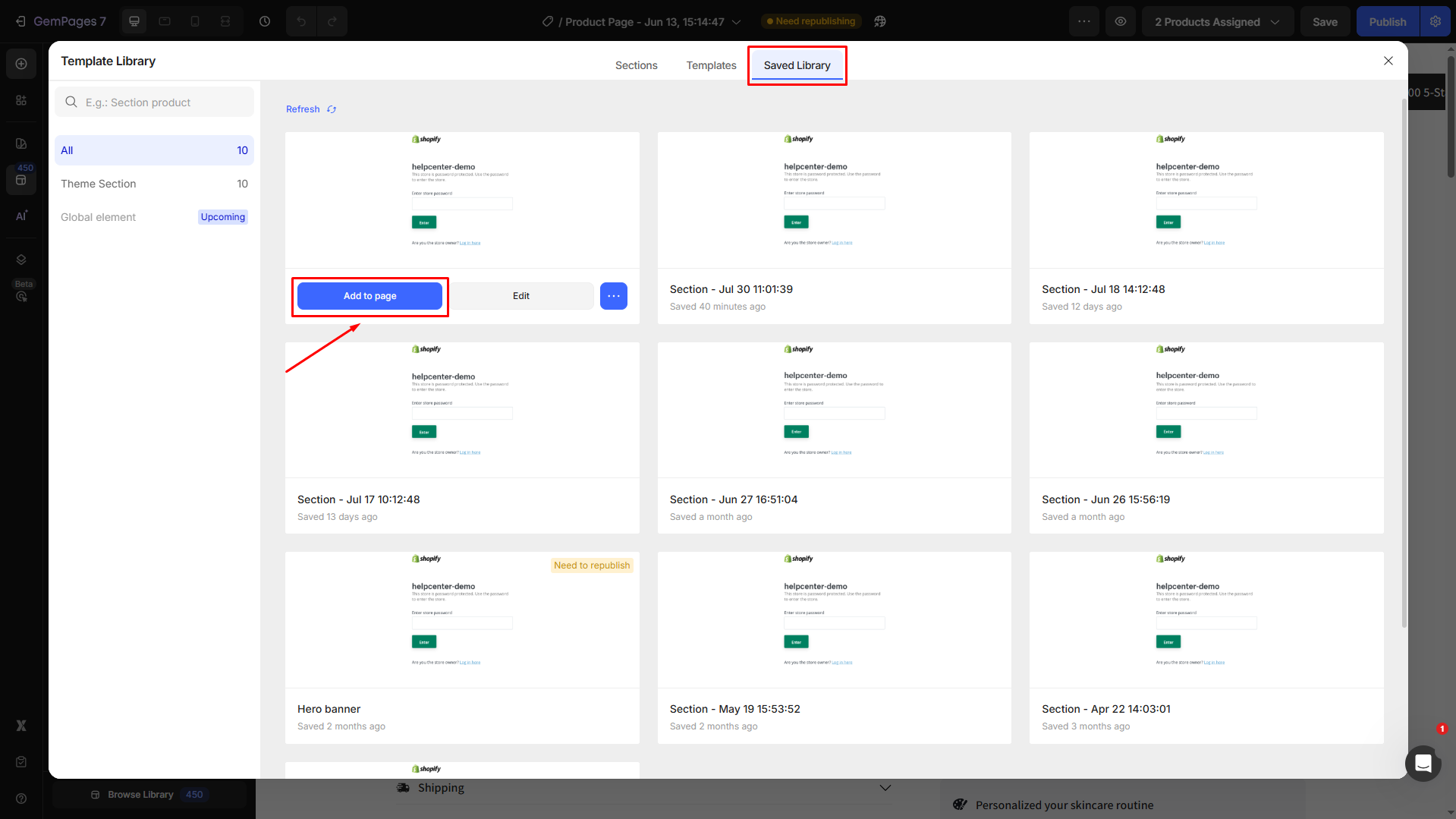1456x819 pixels.
Task: Expand the page title dropdown chevron
Action: 736,22
